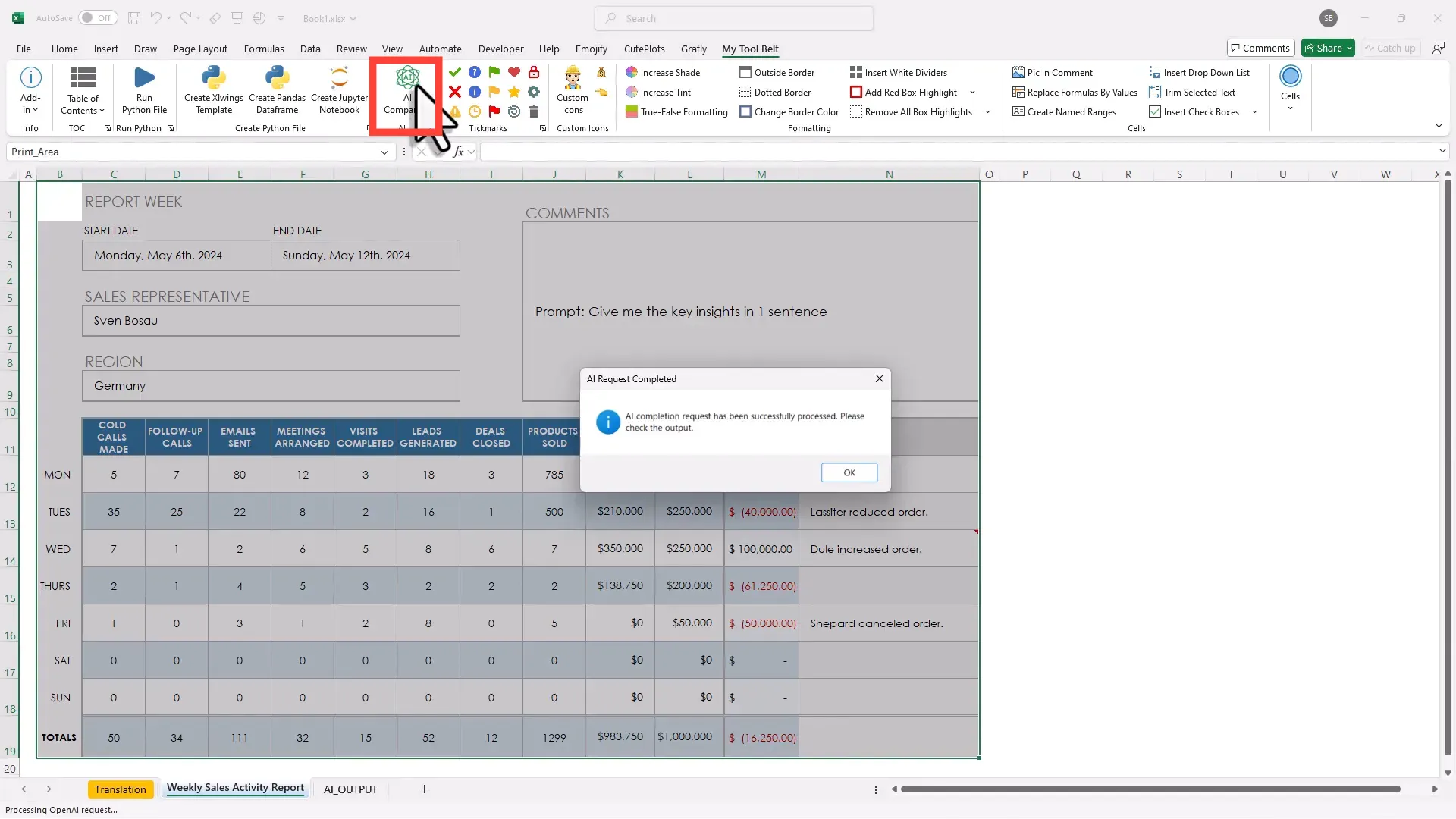The image size is (1456, 819).
Task: Expand the Cells group chevron
Action: point(1289,108)
